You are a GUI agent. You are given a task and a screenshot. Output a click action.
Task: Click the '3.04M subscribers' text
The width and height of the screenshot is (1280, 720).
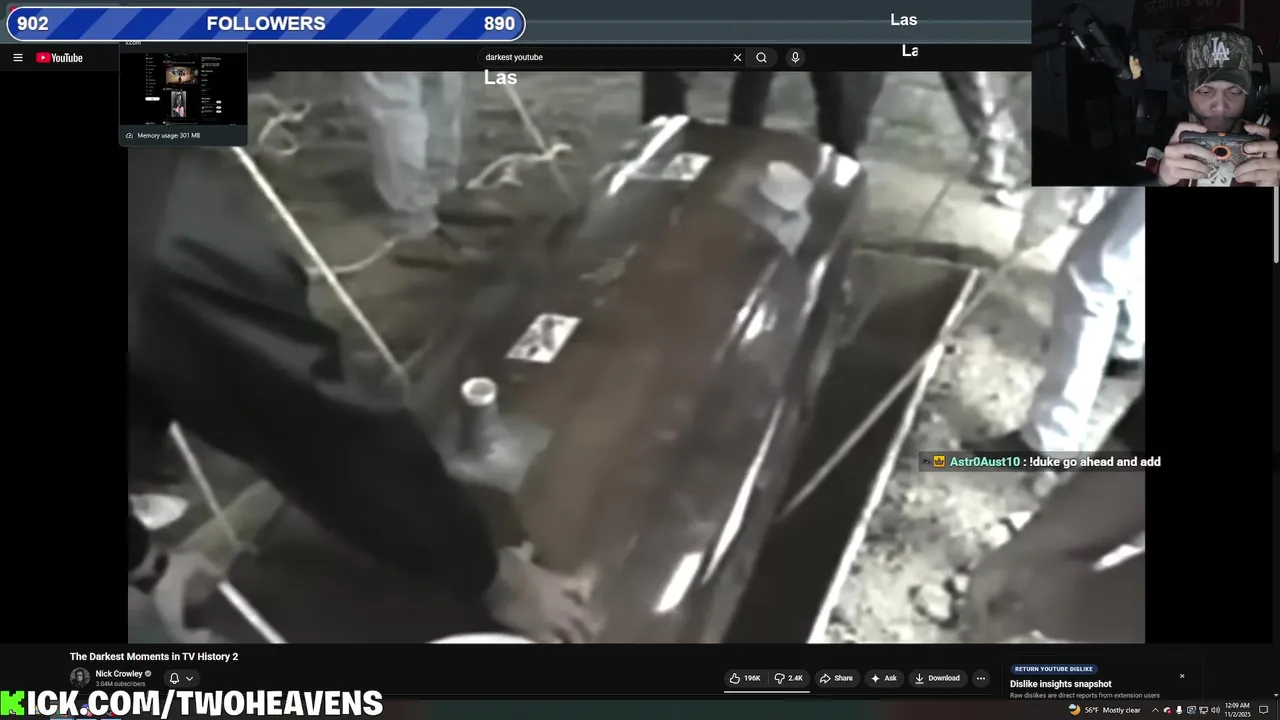[x=120, y=684]
